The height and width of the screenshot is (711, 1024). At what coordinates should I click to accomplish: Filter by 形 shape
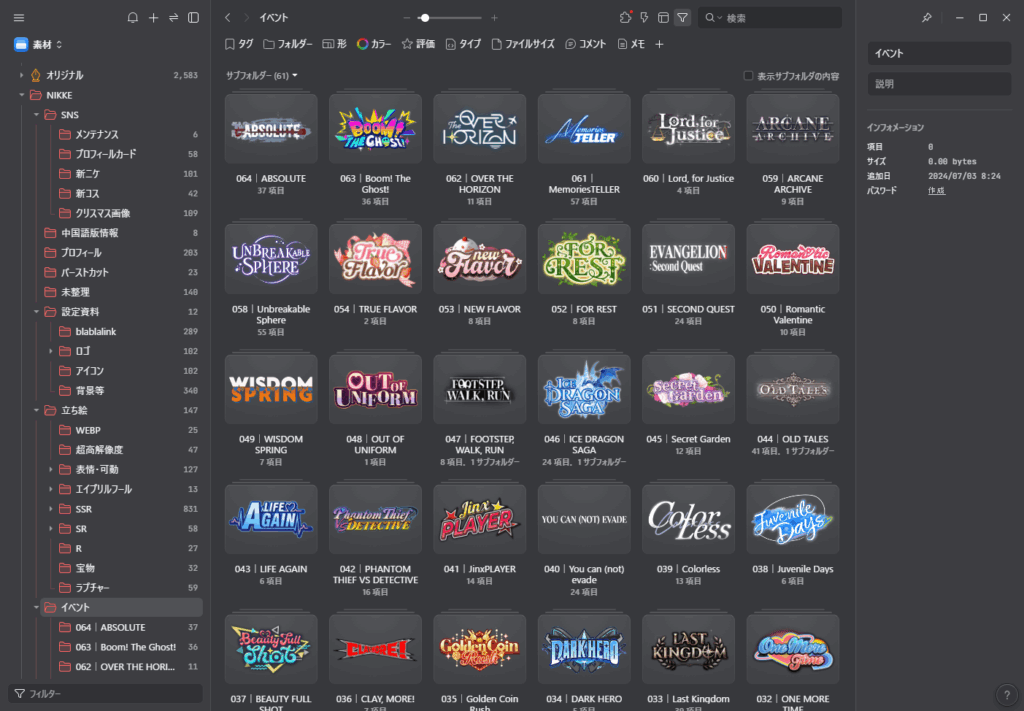coord(334,44)
